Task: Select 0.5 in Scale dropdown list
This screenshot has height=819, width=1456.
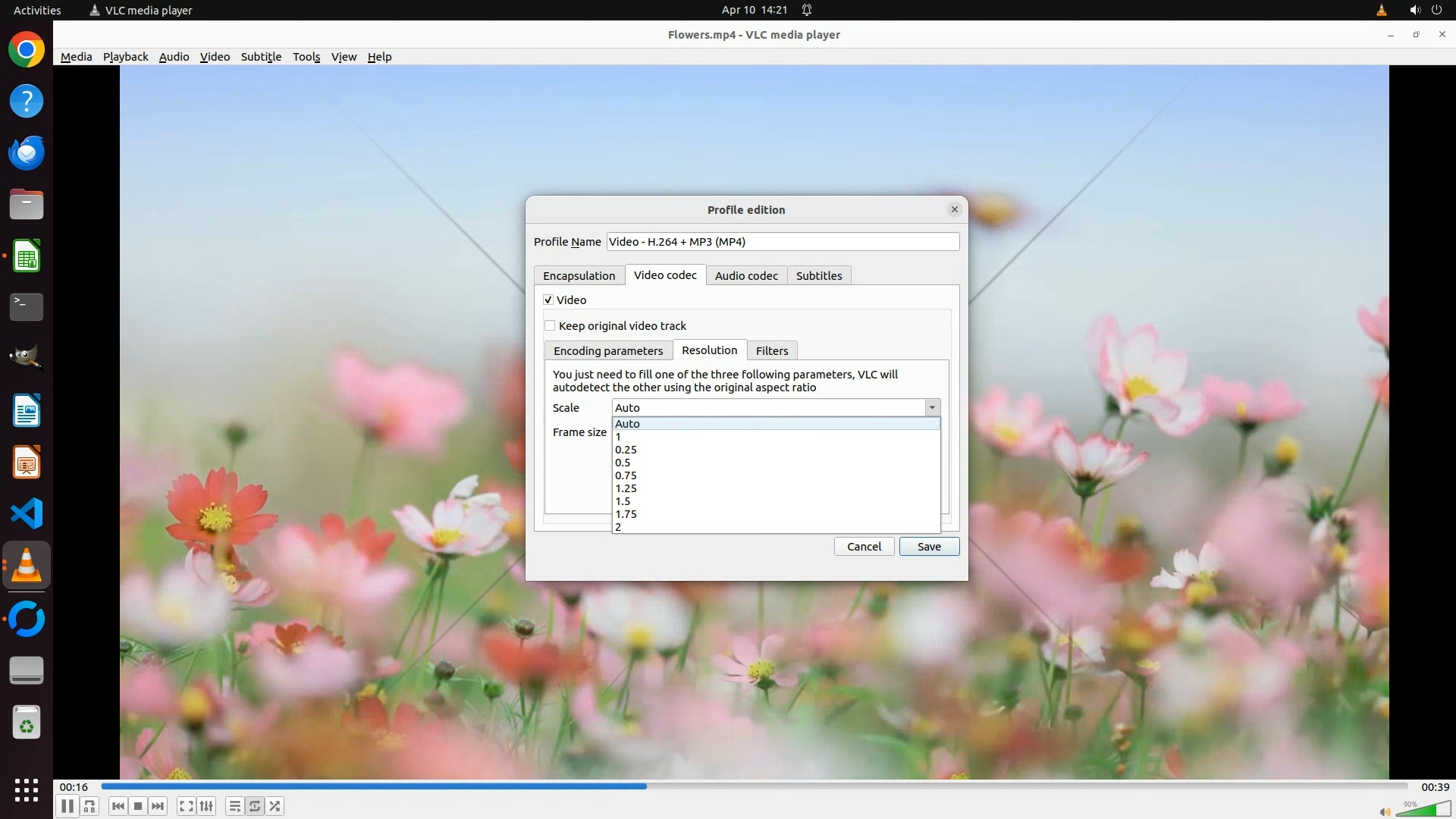Action: (x=623, y=463)
